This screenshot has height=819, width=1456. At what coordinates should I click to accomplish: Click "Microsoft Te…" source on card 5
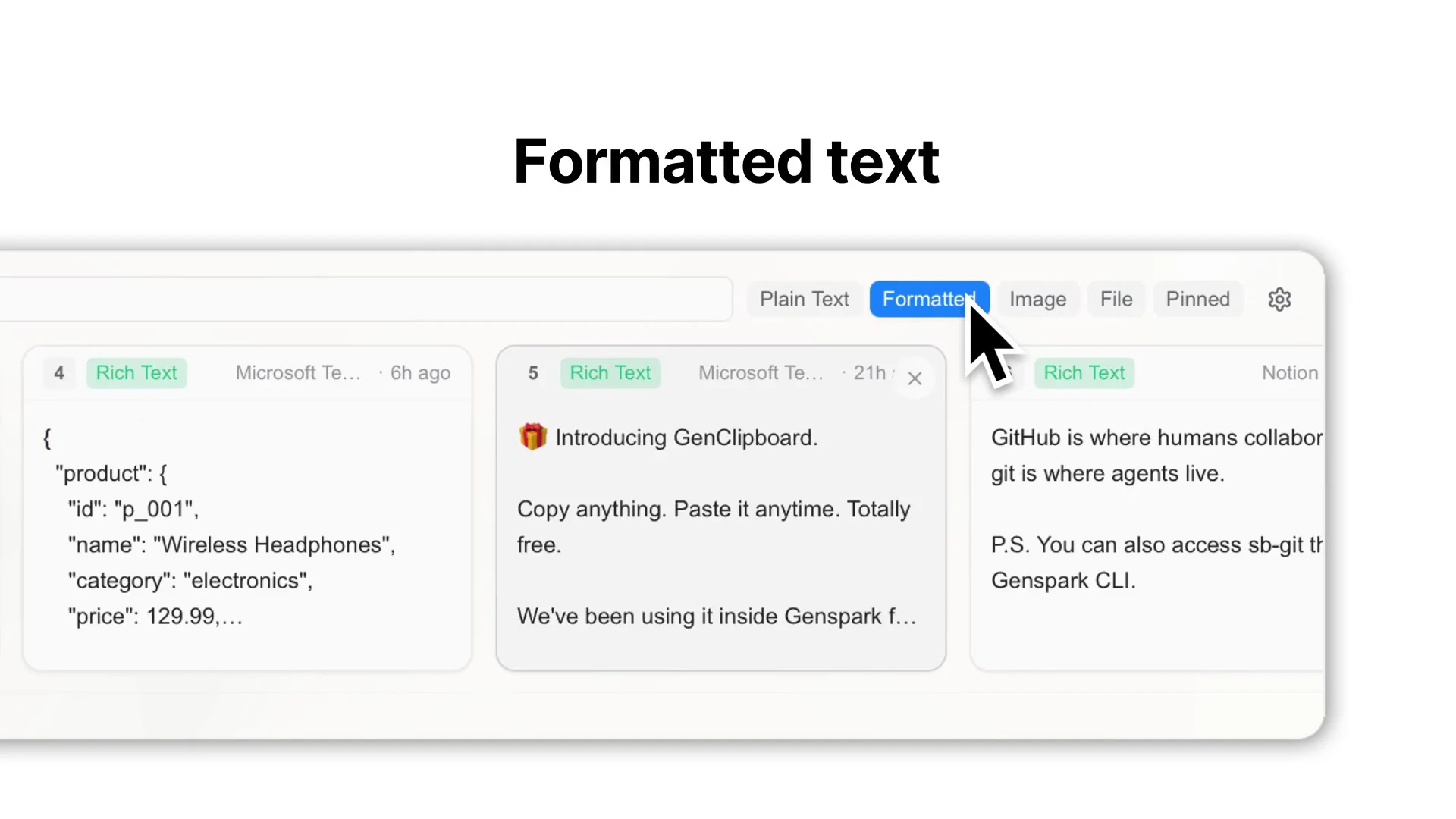click(761, 373)
